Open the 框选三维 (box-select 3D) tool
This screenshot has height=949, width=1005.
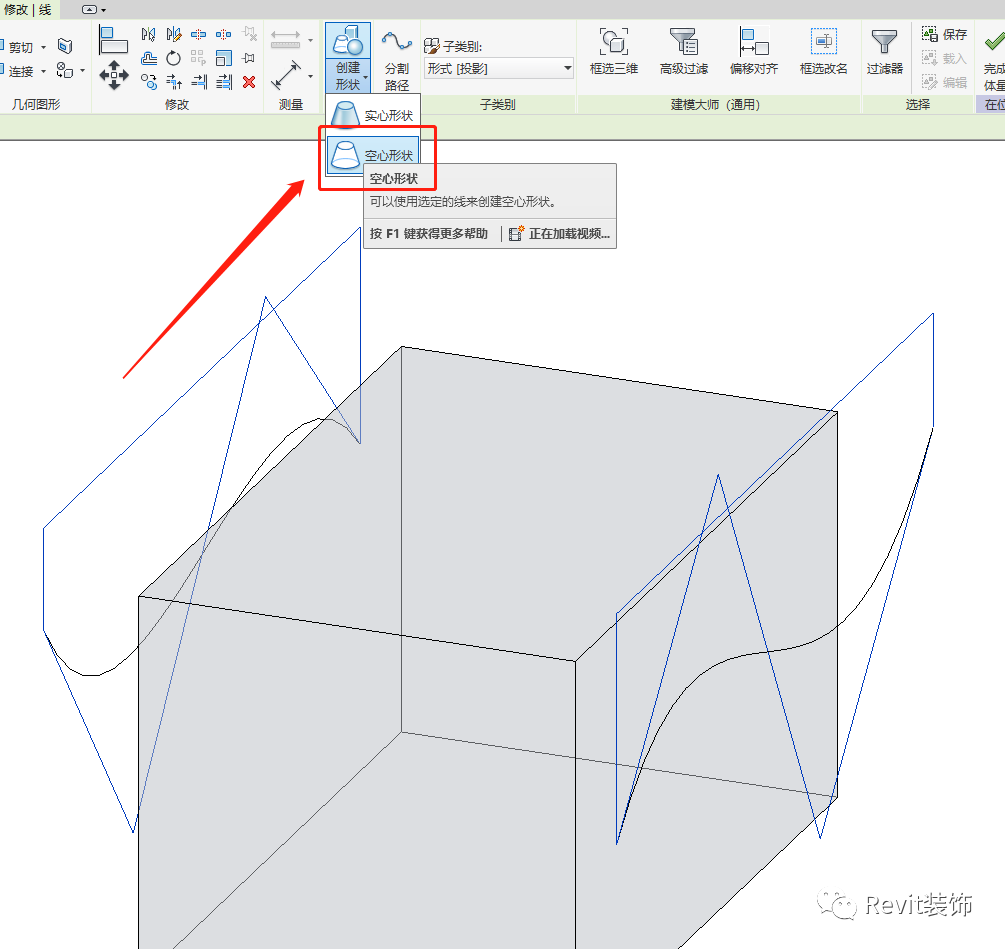(613, 51)
